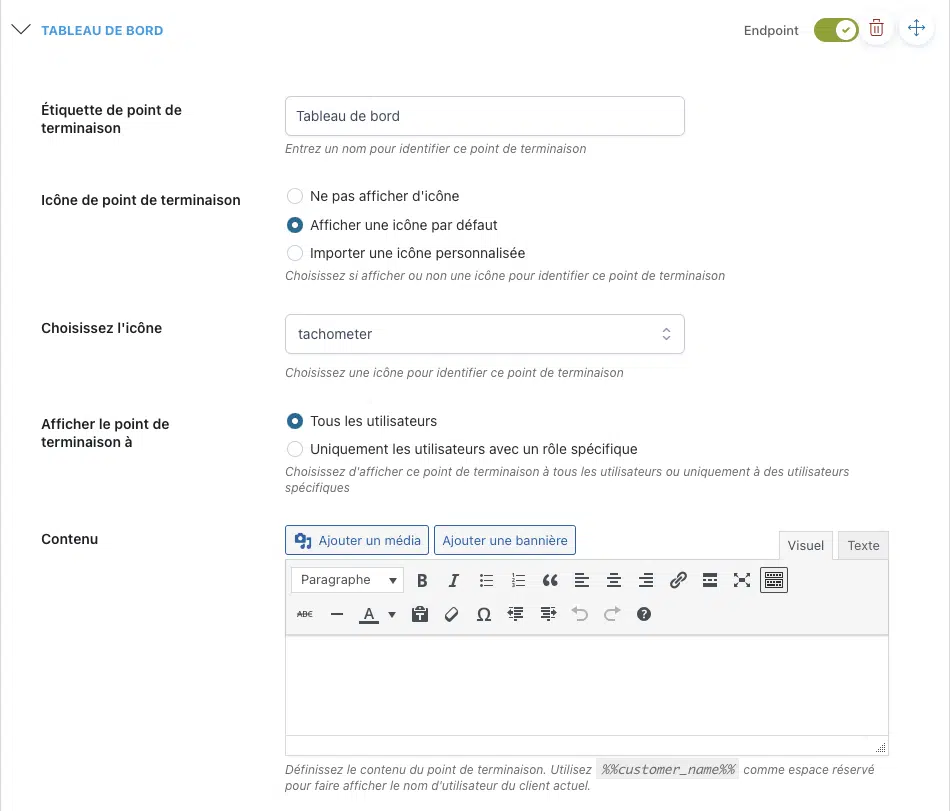Delete the Tableau de bord endpoint
Viewport: 951px width, 811px height.
tap(877, 29)
